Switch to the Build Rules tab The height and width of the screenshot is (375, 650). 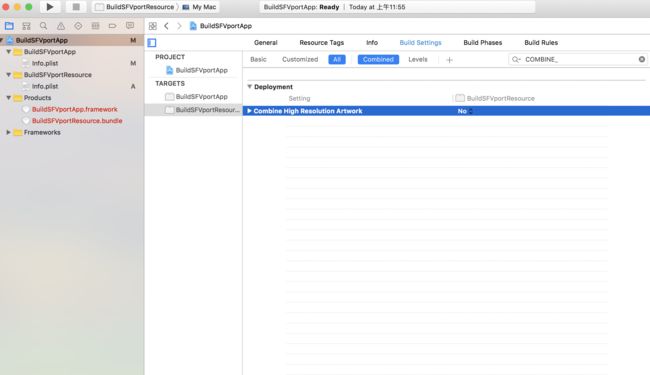tap(541, 43)
